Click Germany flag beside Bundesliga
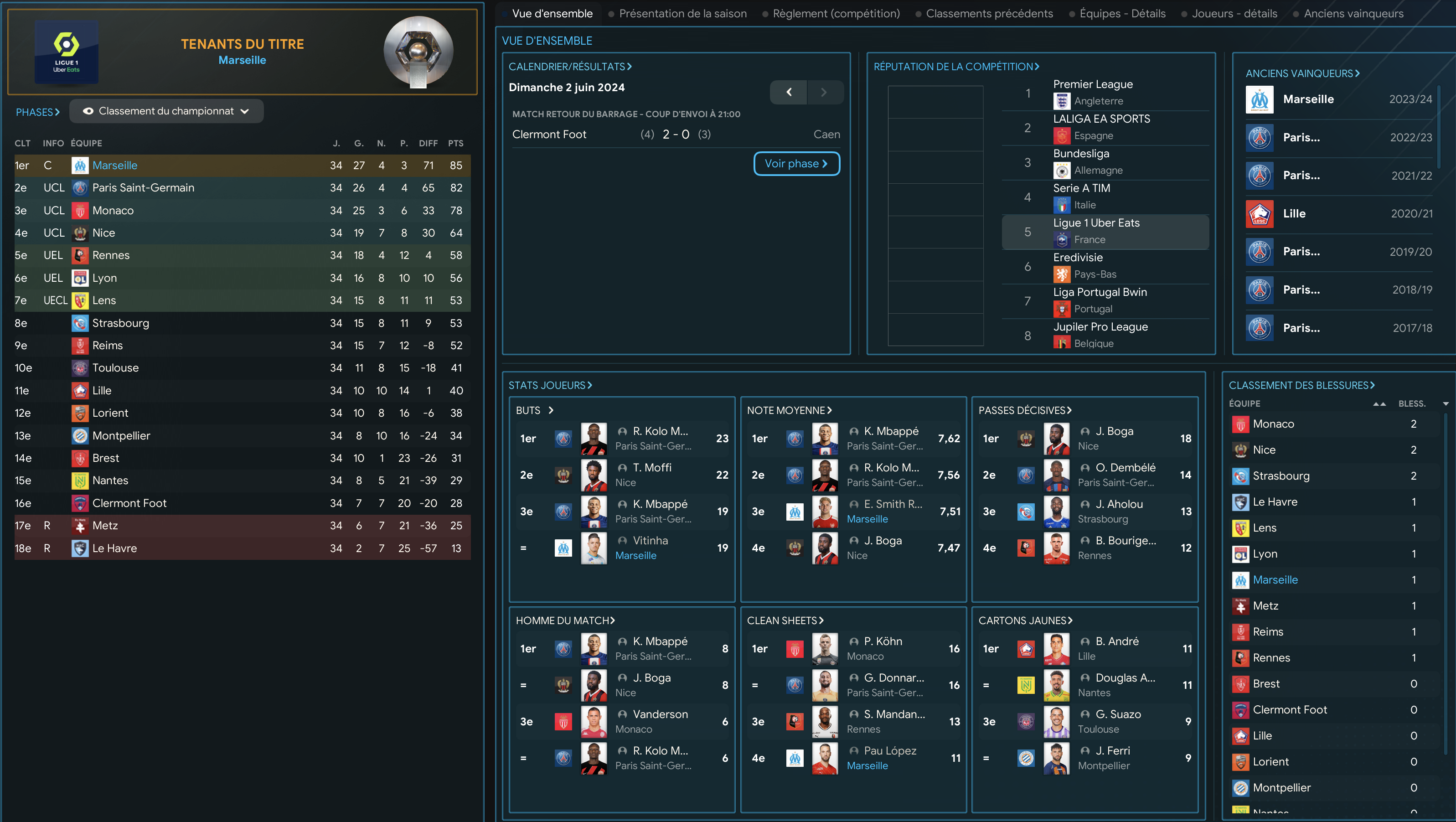The height and width of the screenshot is (822, 1456). click(1062, 170)
